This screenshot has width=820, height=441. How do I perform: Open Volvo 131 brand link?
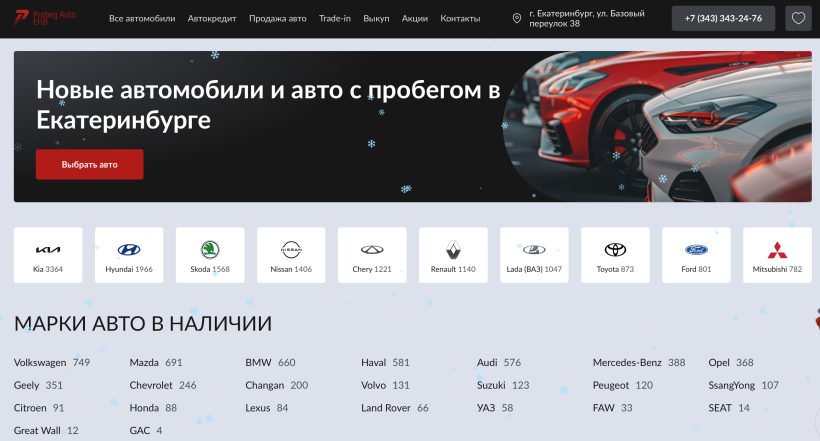click(385, 385)
